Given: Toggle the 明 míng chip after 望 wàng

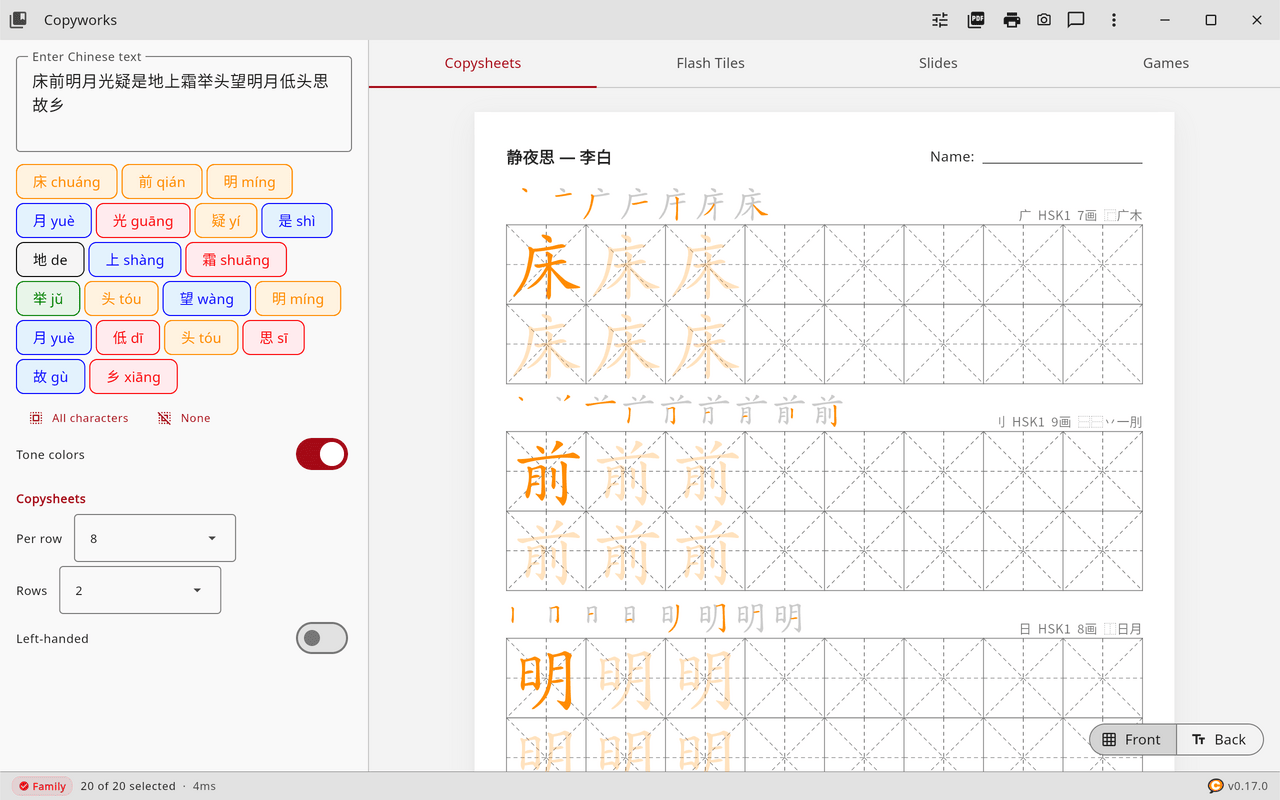Looking at the screenshot, I should tap(298, 299).
